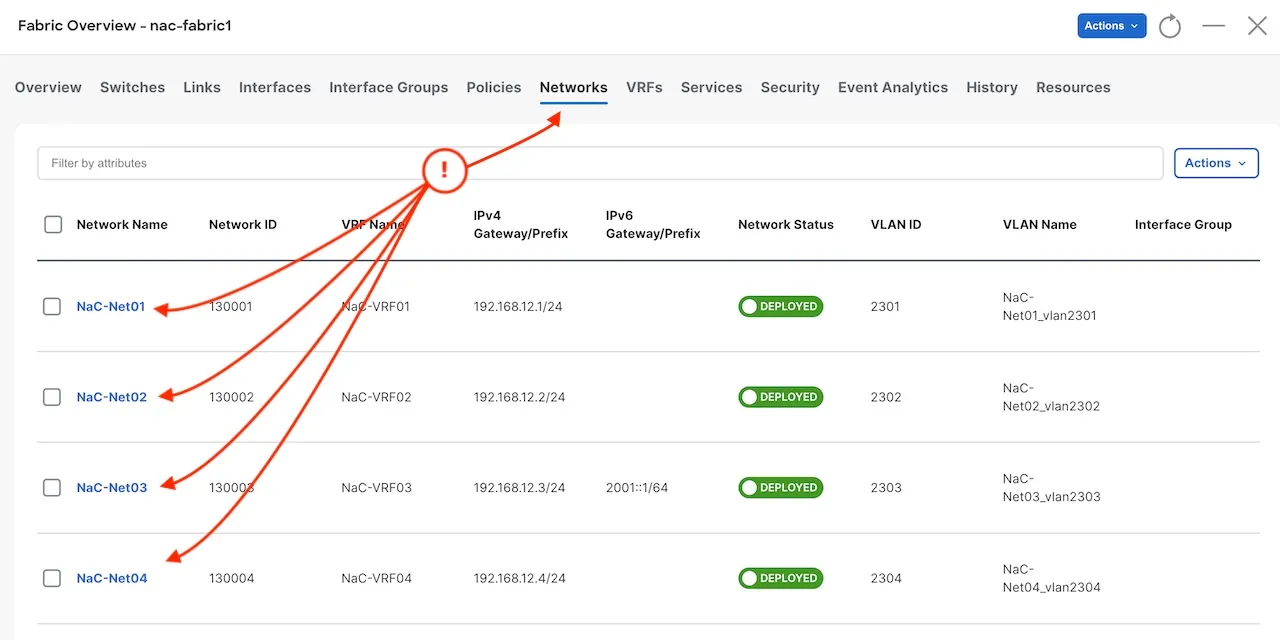Check the select-all checkbox in table header
Screen dimensions: 1280x640
pos(53,224)
